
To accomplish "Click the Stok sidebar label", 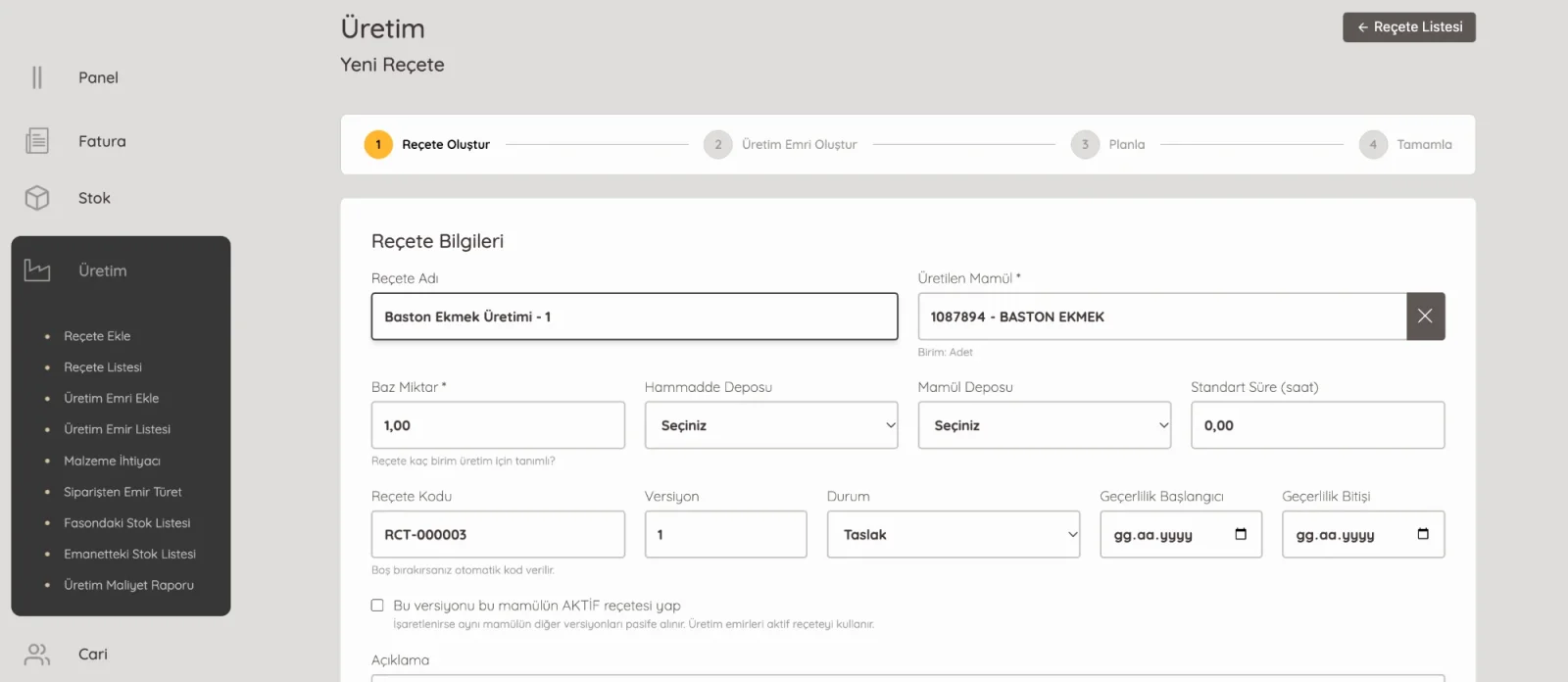I will (94, 198).
